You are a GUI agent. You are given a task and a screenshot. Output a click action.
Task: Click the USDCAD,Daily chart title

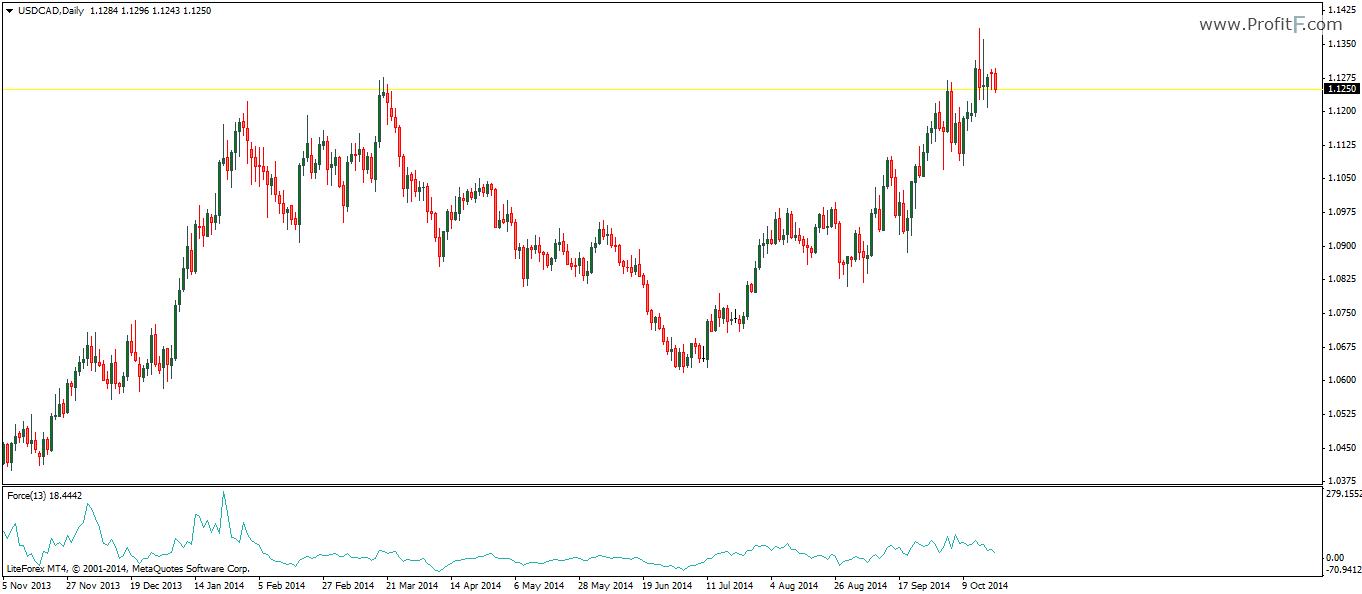50,10
